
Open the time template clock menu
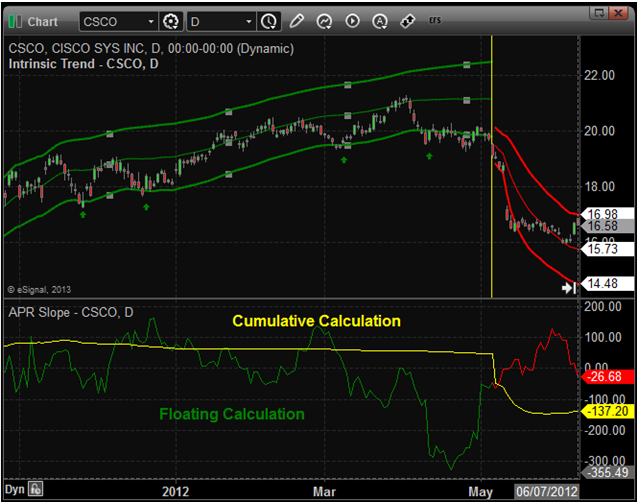coord(269,22)
